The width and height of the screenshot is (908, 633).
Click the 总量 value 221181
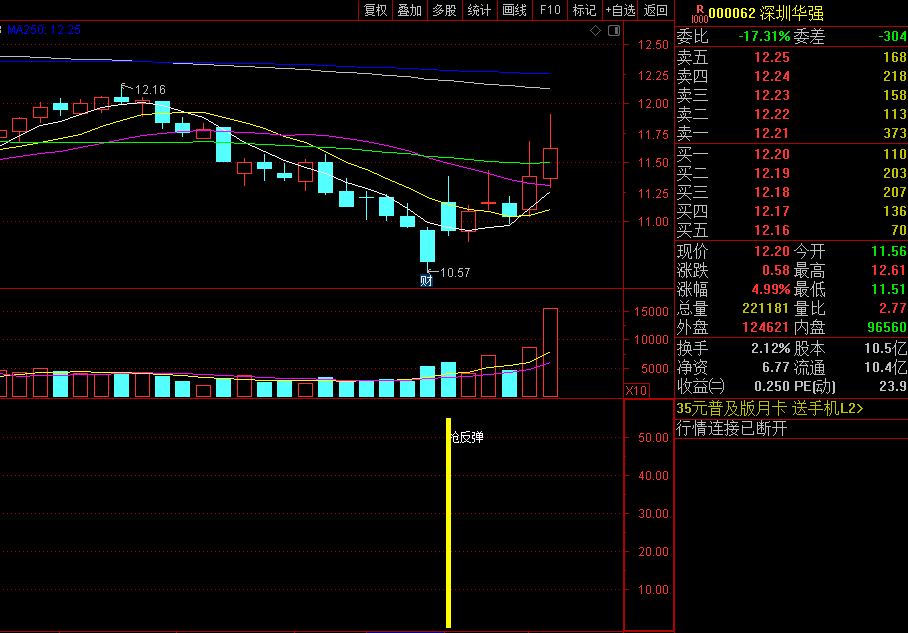coord(765,308)
